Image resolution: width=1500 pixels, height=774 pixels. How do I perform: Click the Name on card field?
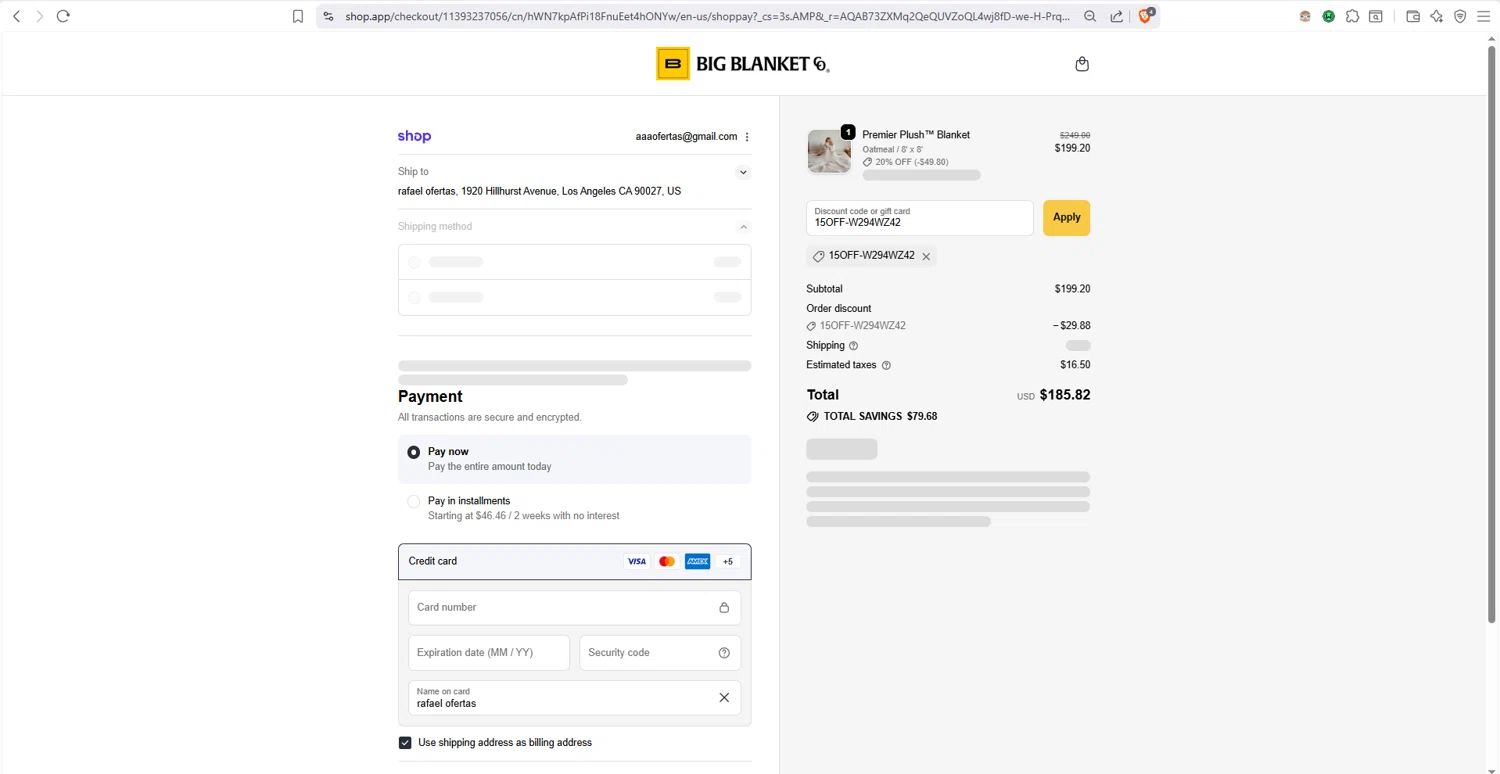click(x=574, y=698)
